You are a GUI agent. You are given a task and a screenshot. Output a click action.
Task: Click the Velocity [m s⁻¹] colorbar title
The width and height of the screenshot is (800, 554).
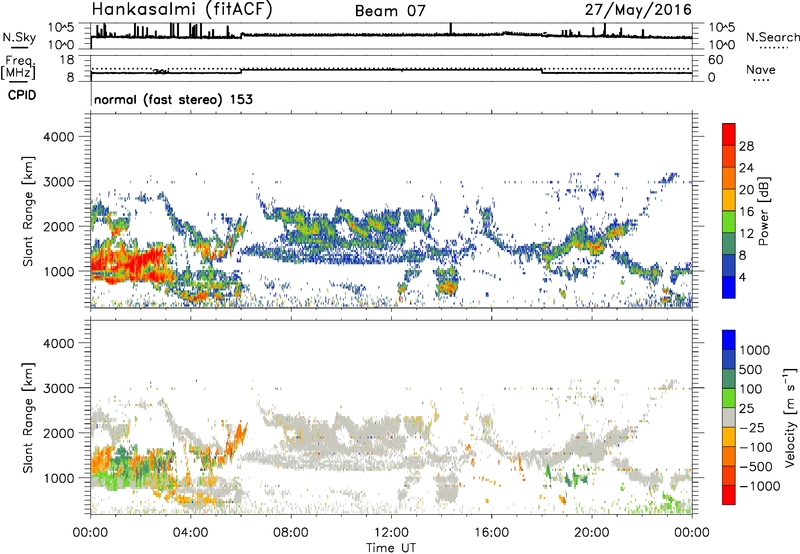[790, 417]
